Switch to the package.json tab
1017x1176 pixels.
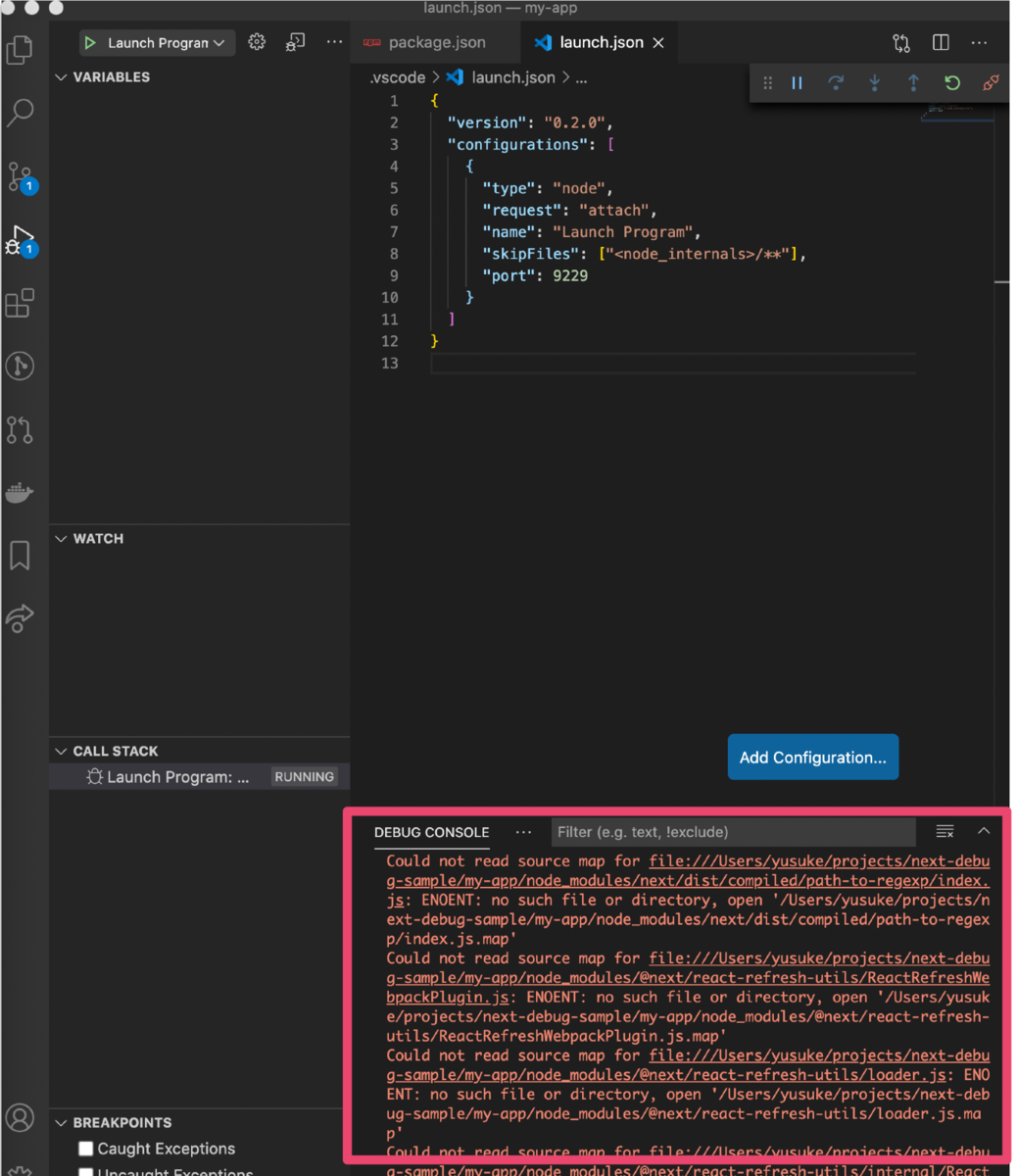click(436, 43)
